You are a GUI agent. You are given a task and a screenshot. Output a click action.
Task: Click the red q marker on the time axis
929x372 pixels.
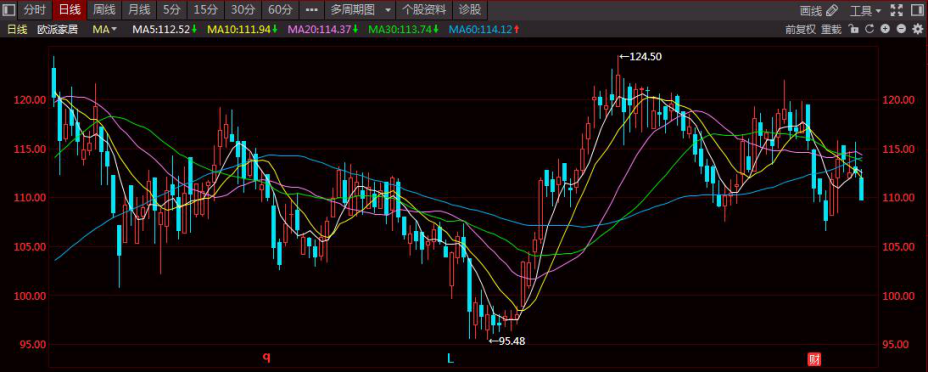(267, 357)
